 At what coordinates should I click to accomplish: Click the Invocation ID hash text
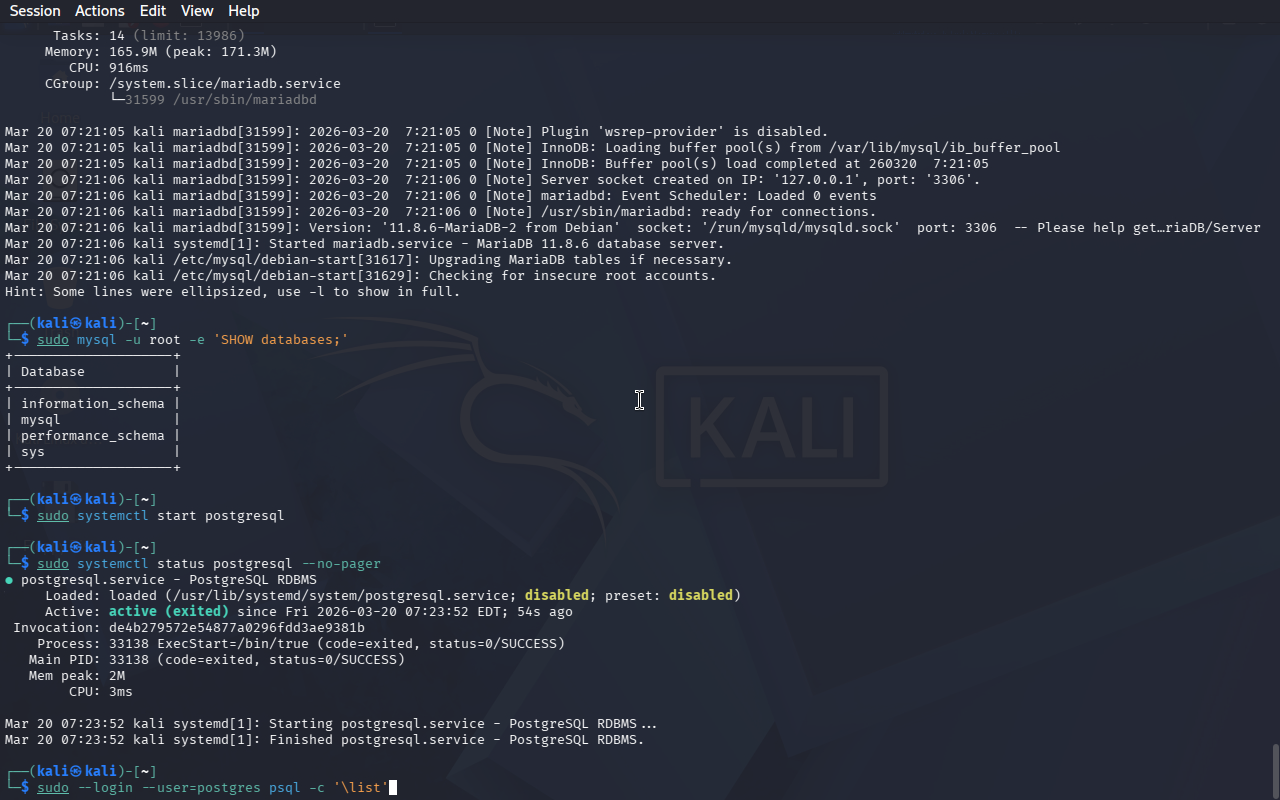click(236, 628)
